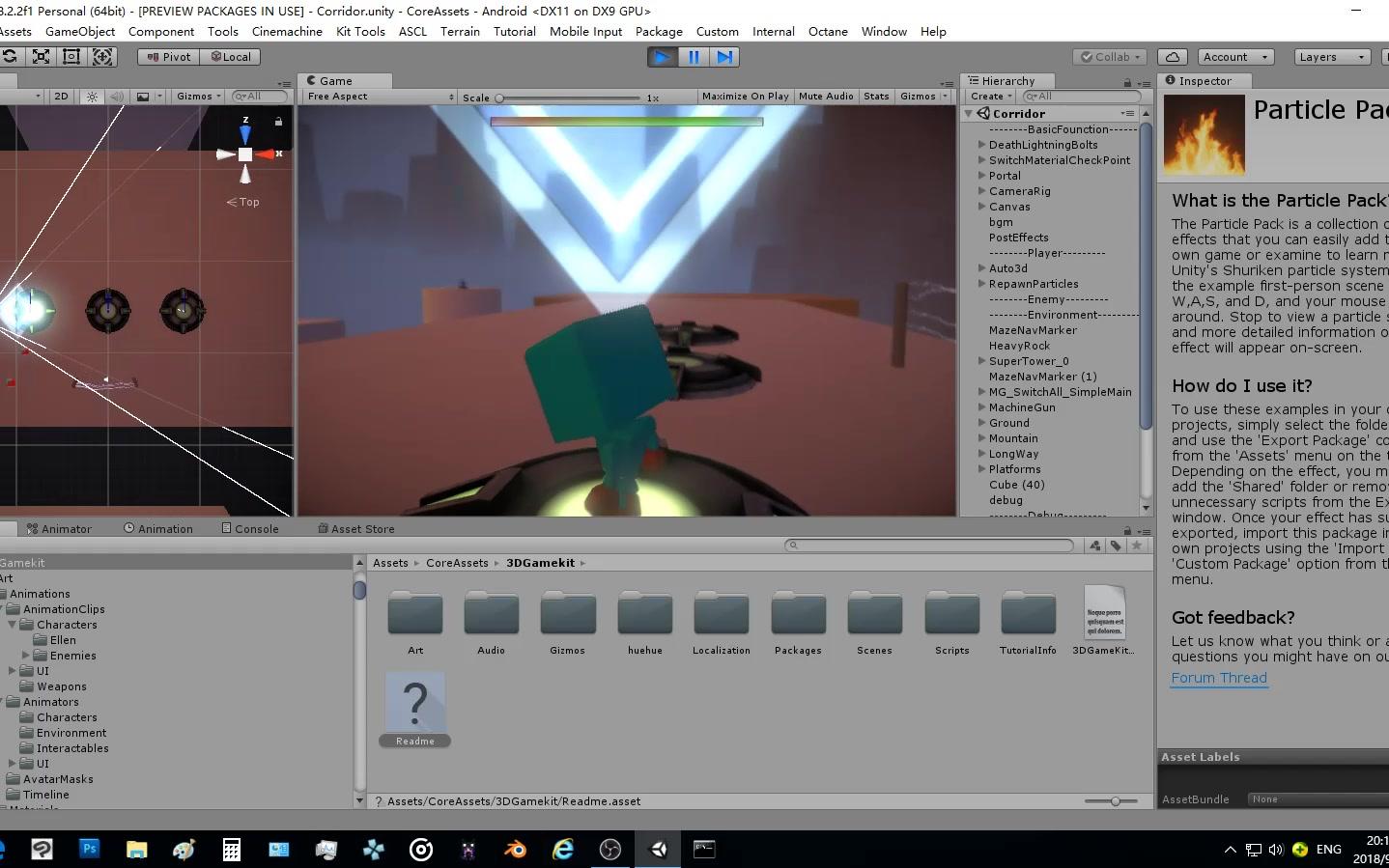Expand CameraRig in Hierarchy
Image resolution: width=1389 pixels, height=868 pixels.
click(x=981, y=191)
